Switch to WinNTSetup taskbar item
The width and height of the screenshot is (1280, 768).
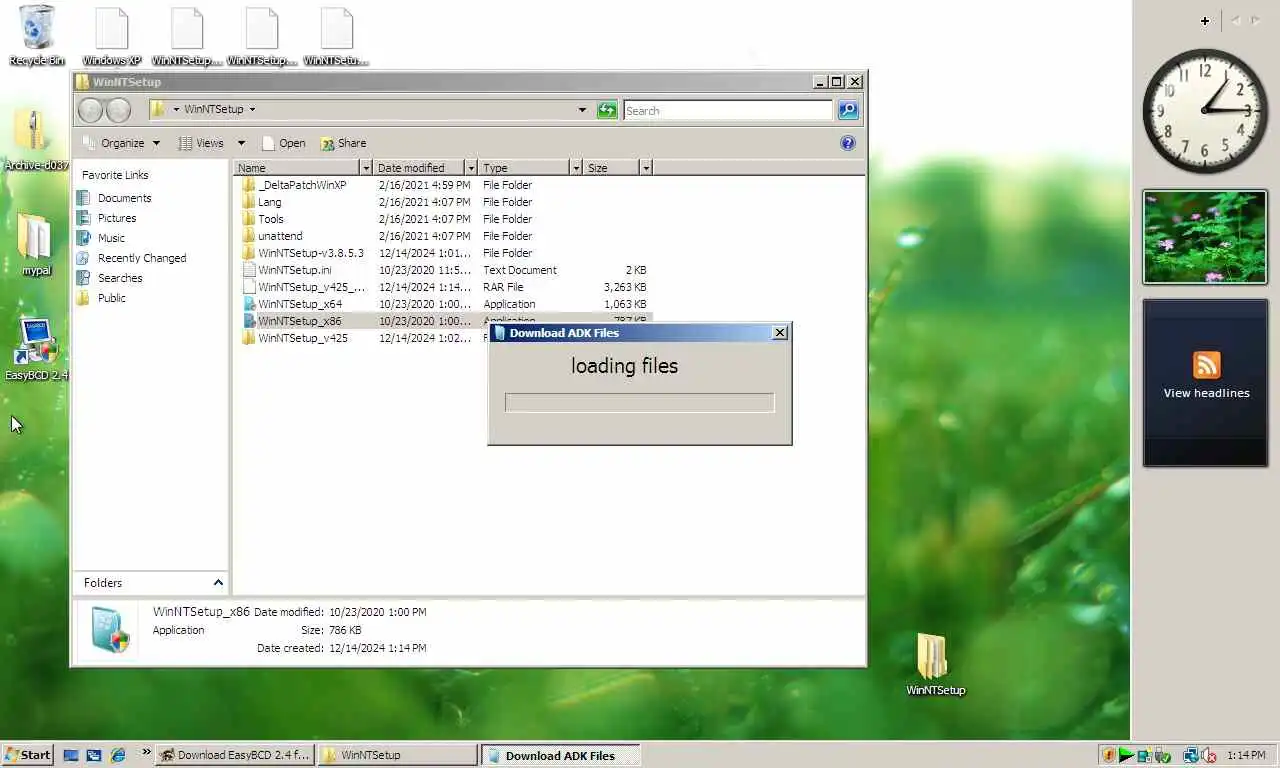coord(397,755)
